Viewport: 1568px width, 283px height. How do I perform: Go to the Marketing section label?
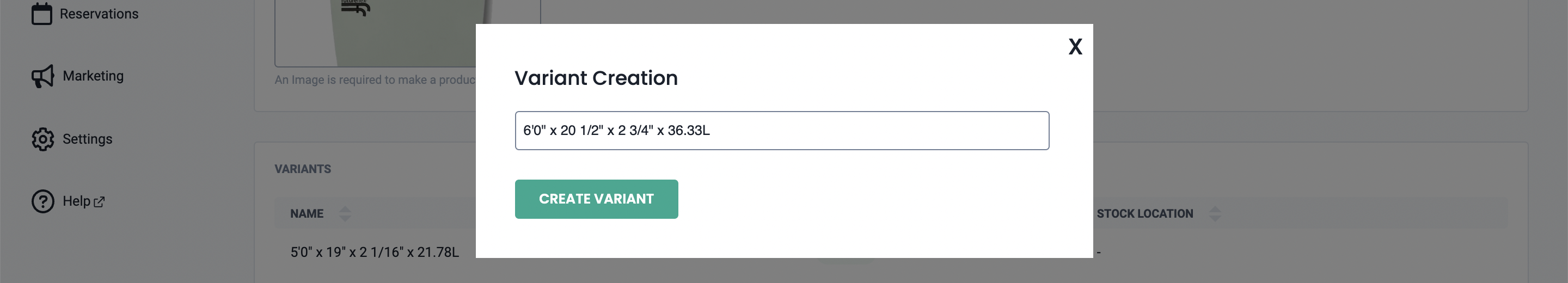(x=93, y=76)
